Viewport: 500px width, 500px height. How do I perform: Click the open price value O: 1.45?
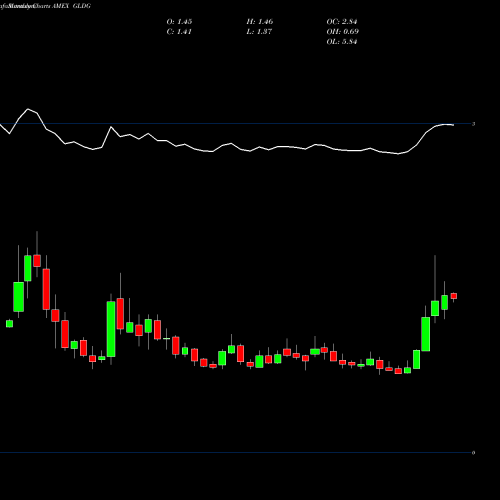coord(179,22)
